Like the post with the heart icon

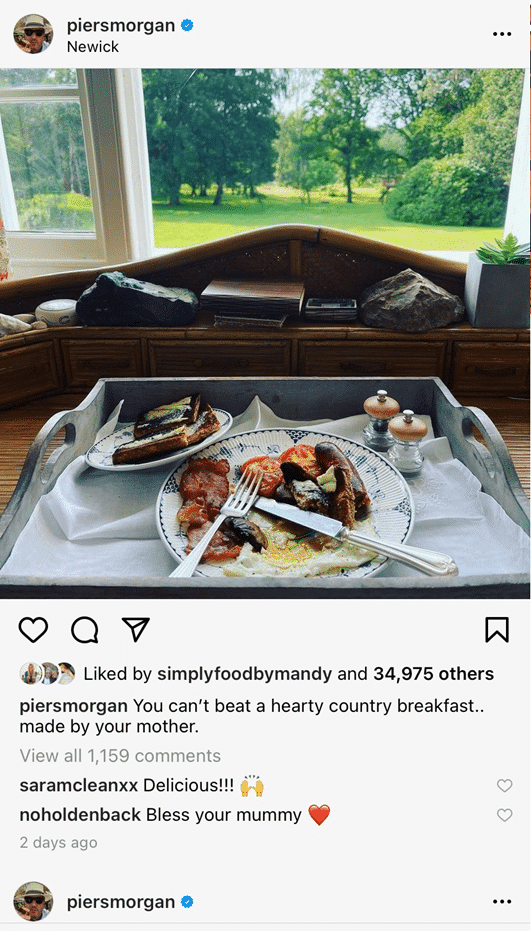pos(33,629)
